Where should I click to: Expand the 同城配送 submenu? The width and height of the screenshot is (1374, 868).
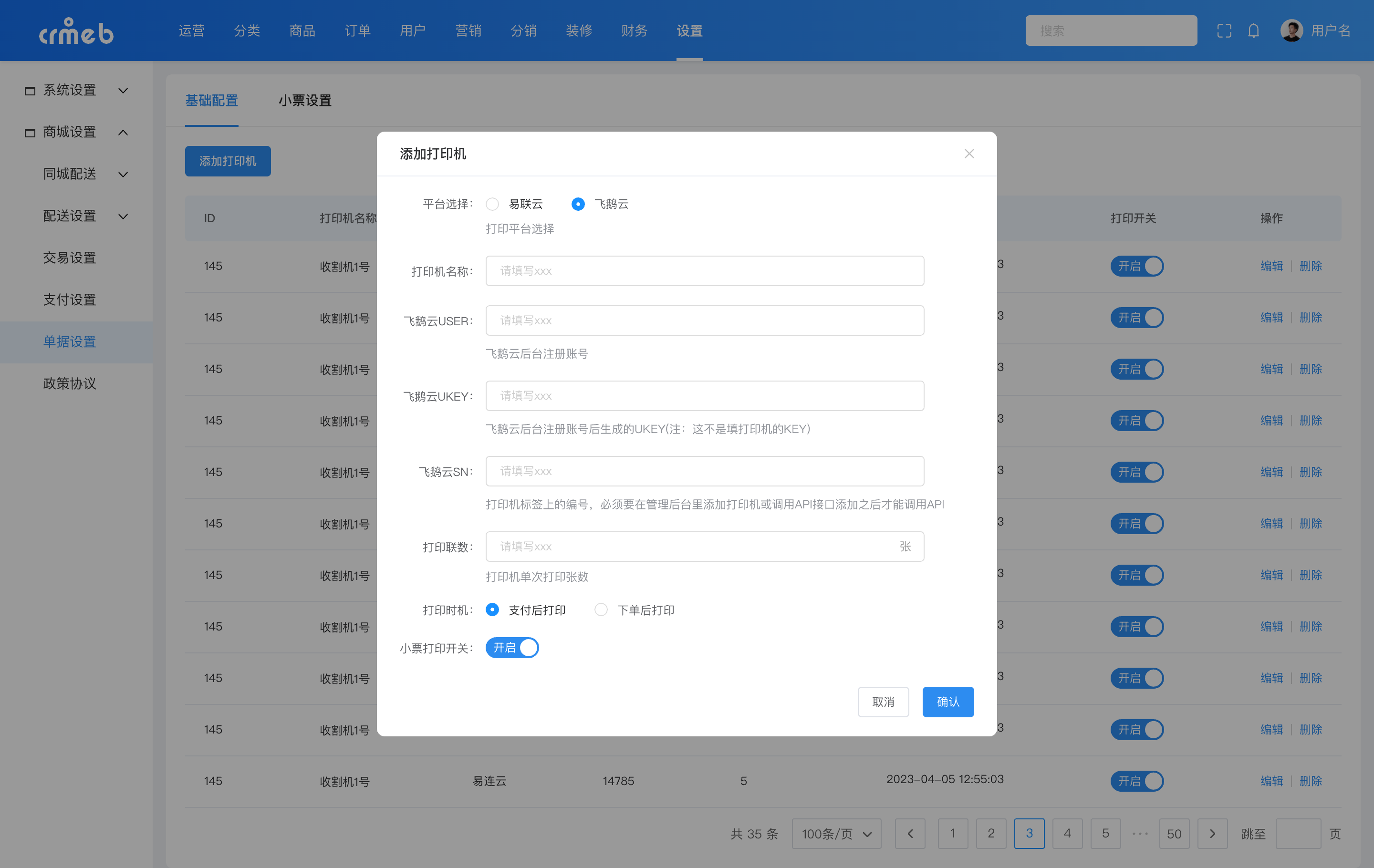[x=123, y=174]
